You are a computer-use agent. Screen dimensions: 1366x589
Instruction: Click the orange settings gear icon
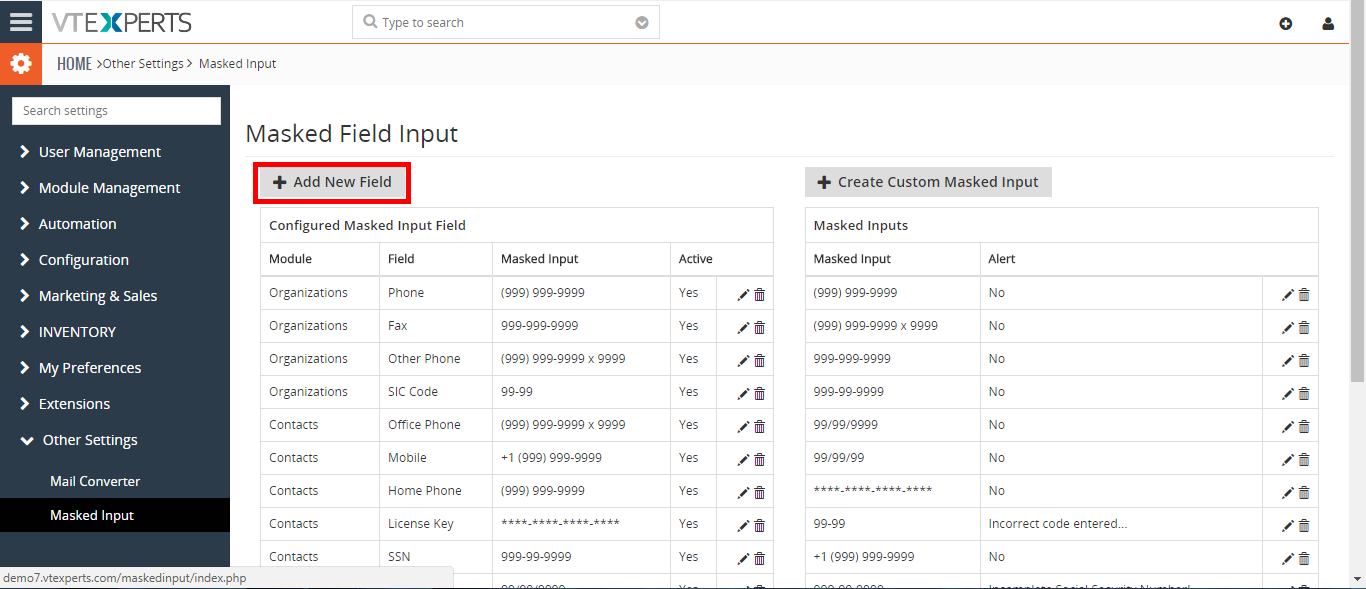21,64
